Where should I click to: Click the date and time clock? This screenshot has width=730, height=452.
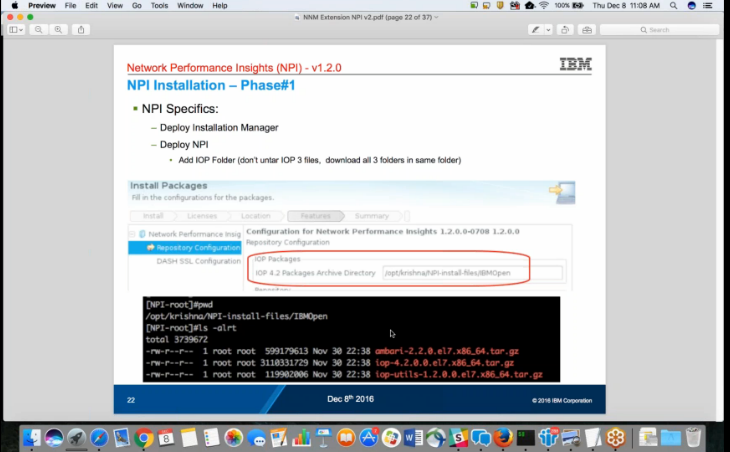pyautogui.click(x=626, y=6)
